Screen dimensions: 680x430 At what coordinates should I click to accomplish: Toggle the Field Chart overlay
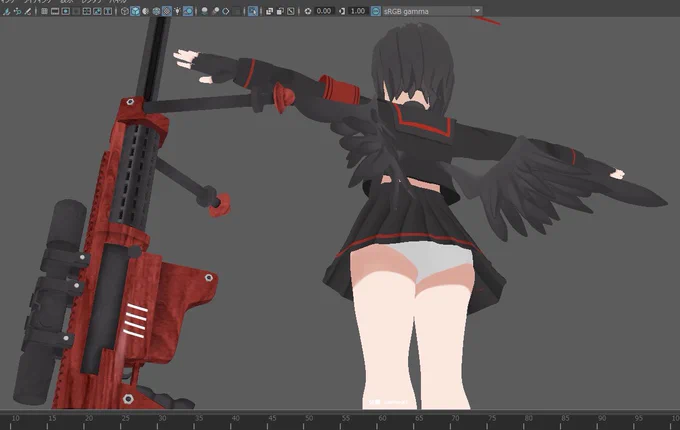click(x=87, y=11)
